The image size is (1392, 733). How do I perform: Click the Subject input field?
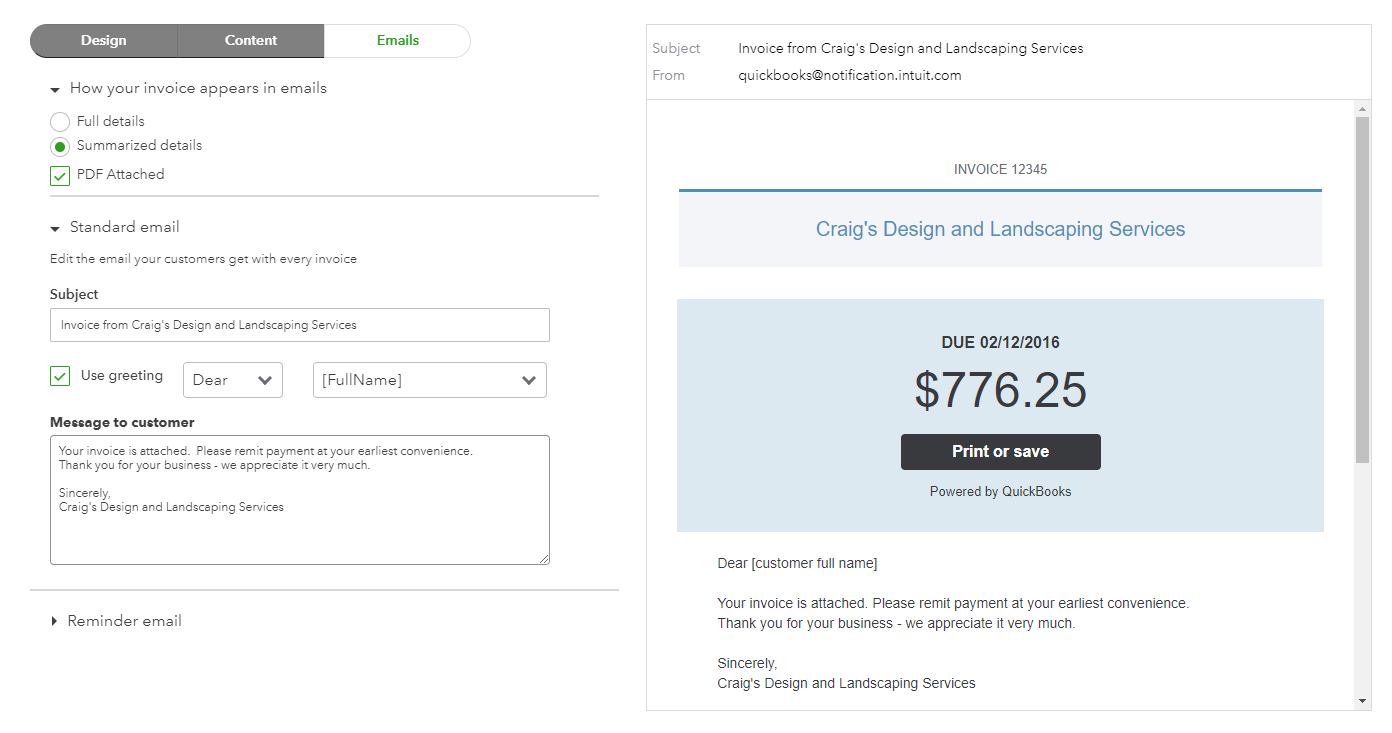300,325
